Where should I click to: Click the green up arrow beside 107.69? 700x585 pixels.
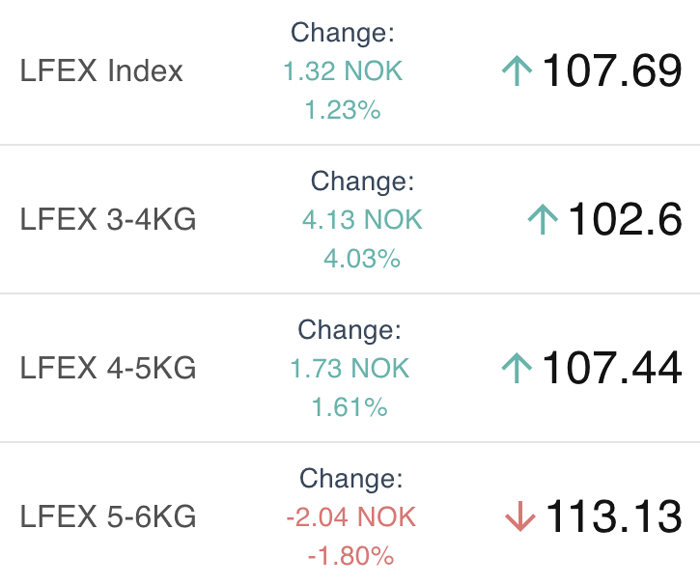517,71
